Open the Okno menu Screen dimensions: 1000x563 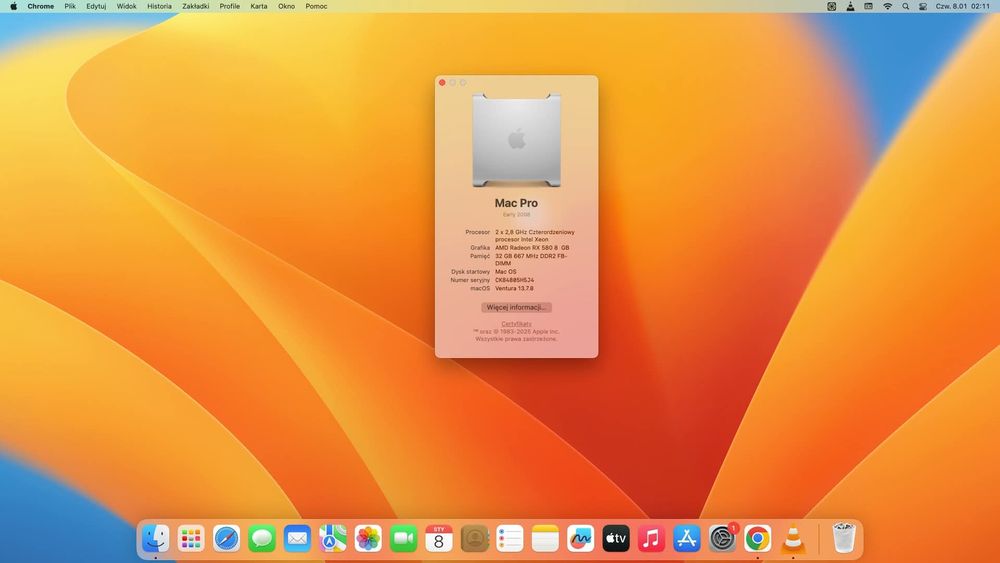pos(286,6)
